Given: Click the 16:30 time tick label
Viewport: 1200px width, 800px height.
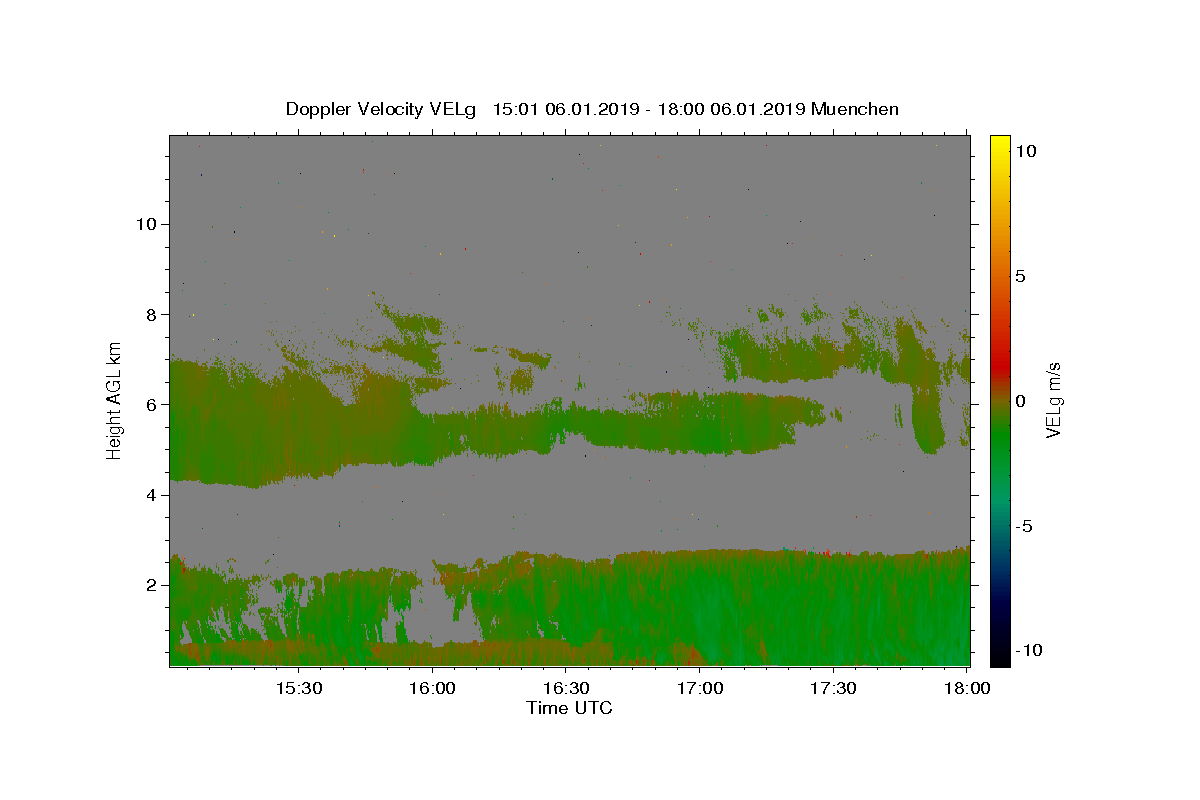Looking at the screenshot, I should (x=566, y=688).
